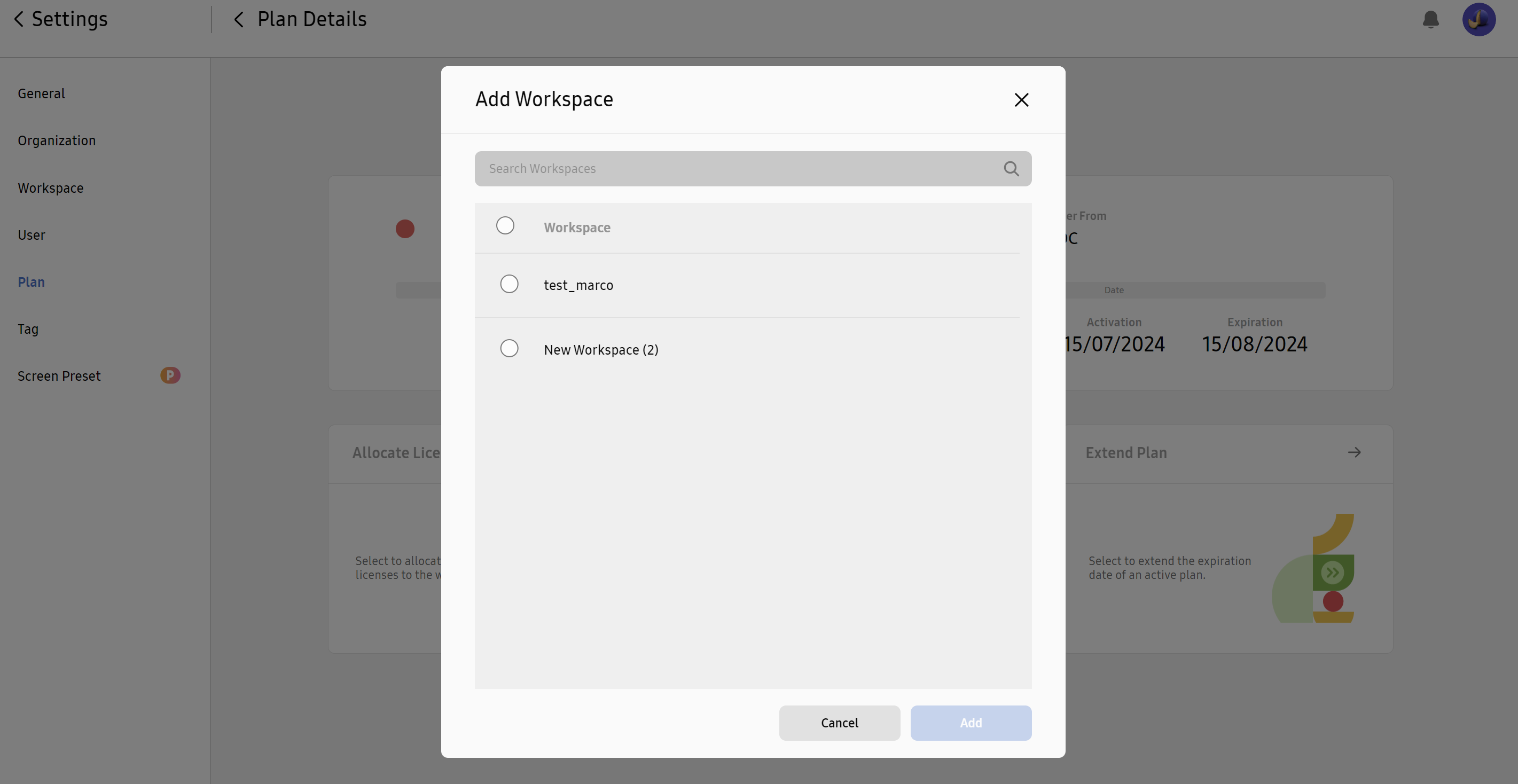Click the Plan Details title
The width and height of the screenshot is (1518, 784).
coord(312,19)
